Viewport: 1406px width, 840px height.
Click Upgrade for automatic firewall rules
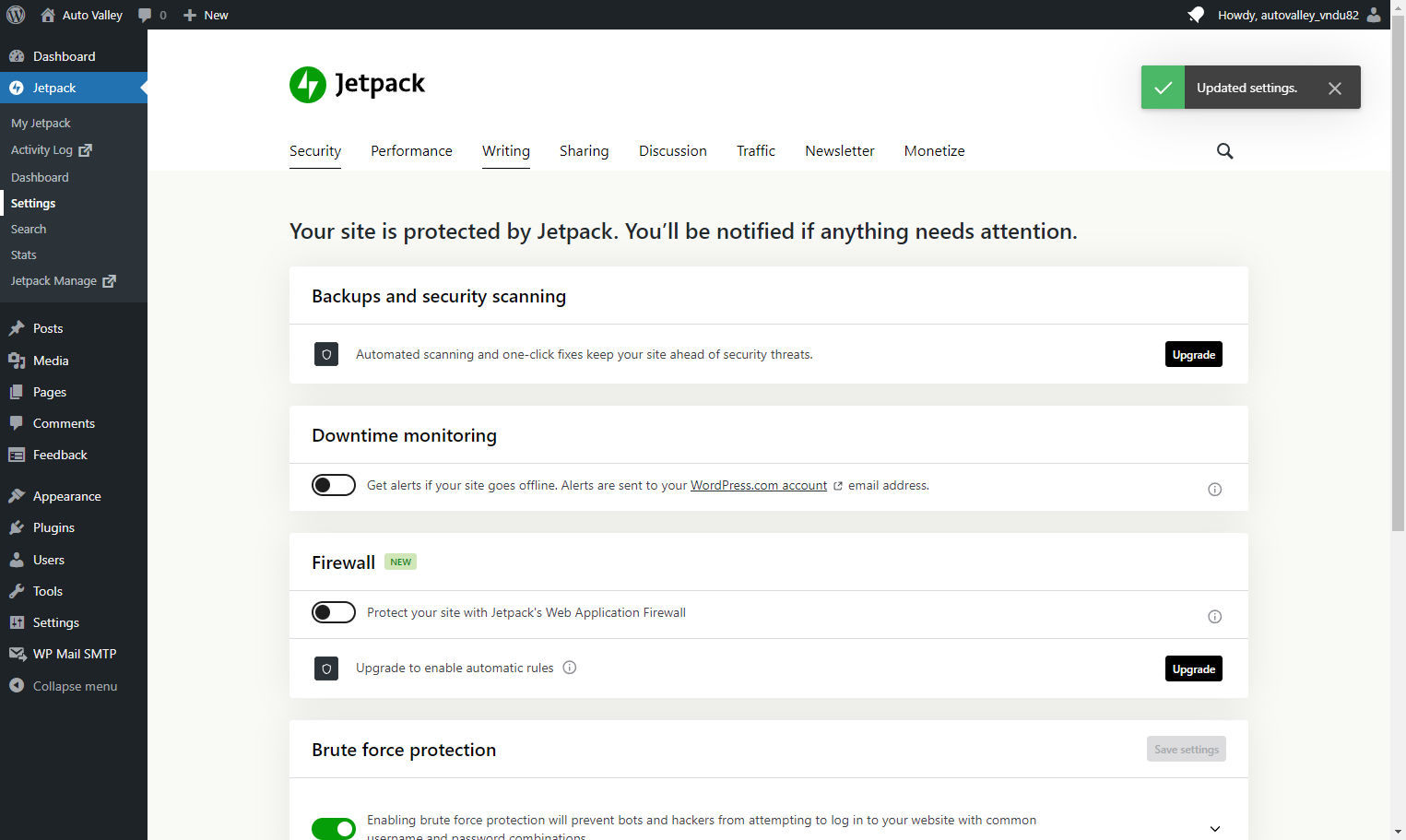click(1194, 669)
